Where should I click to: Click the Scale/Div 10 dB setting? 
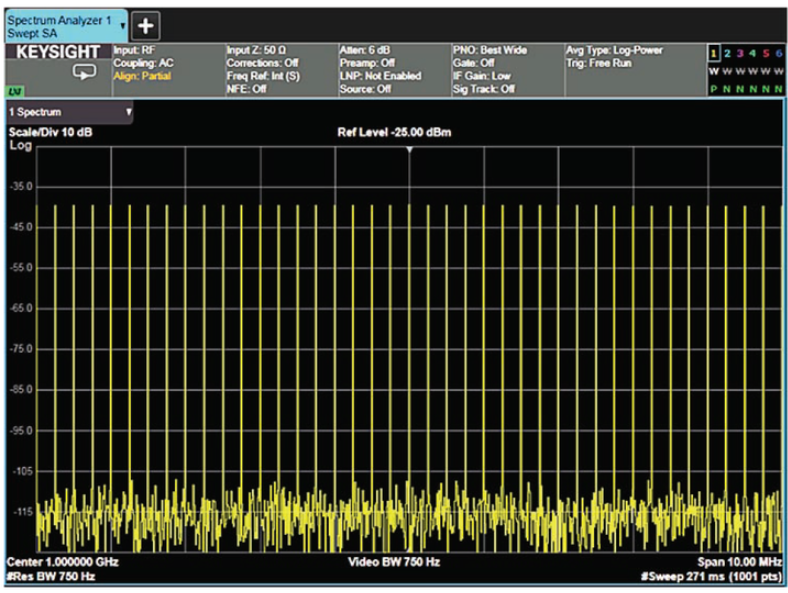(50, 133)
